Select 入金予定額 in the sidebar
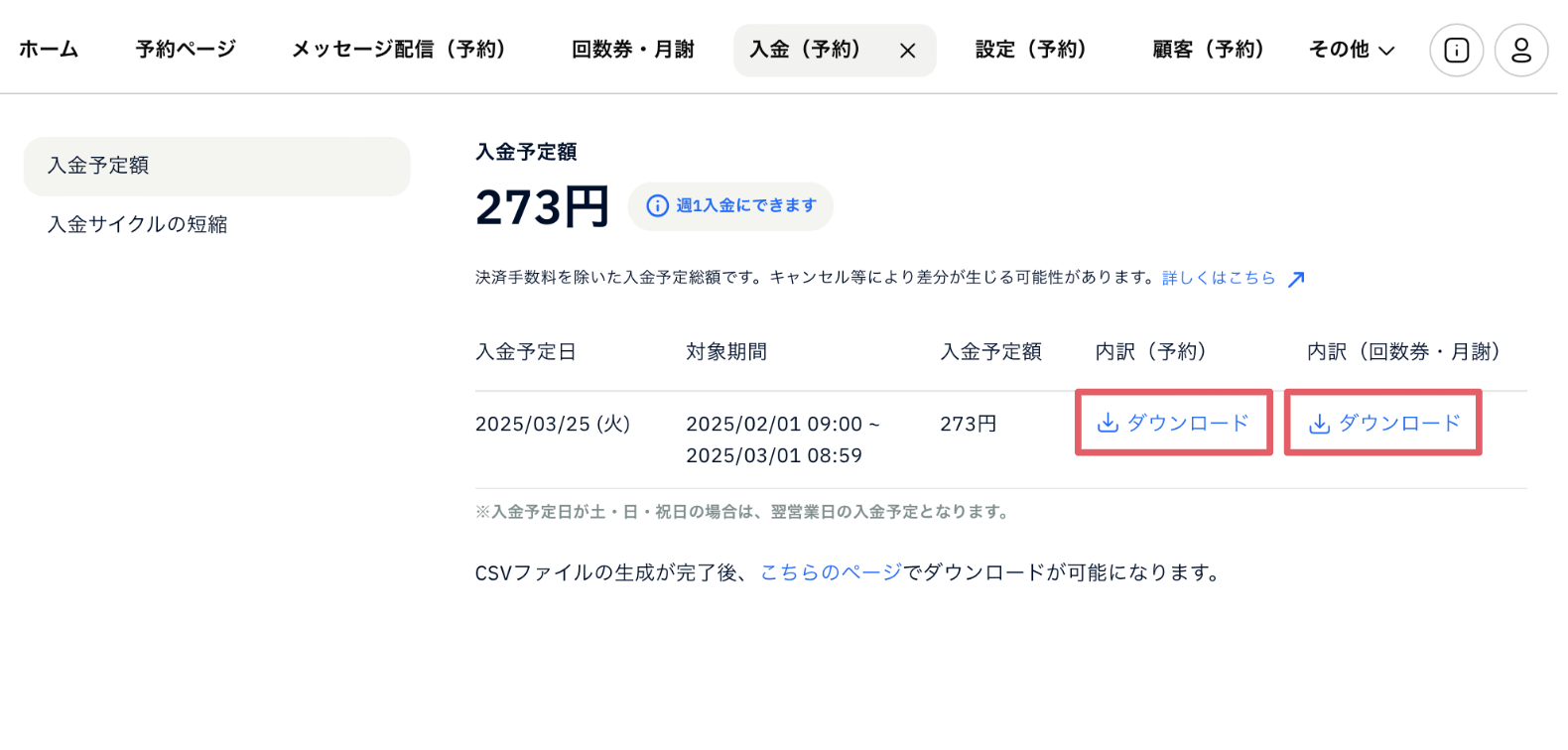This screenshot has height=750, width=1568. (216, 166)
